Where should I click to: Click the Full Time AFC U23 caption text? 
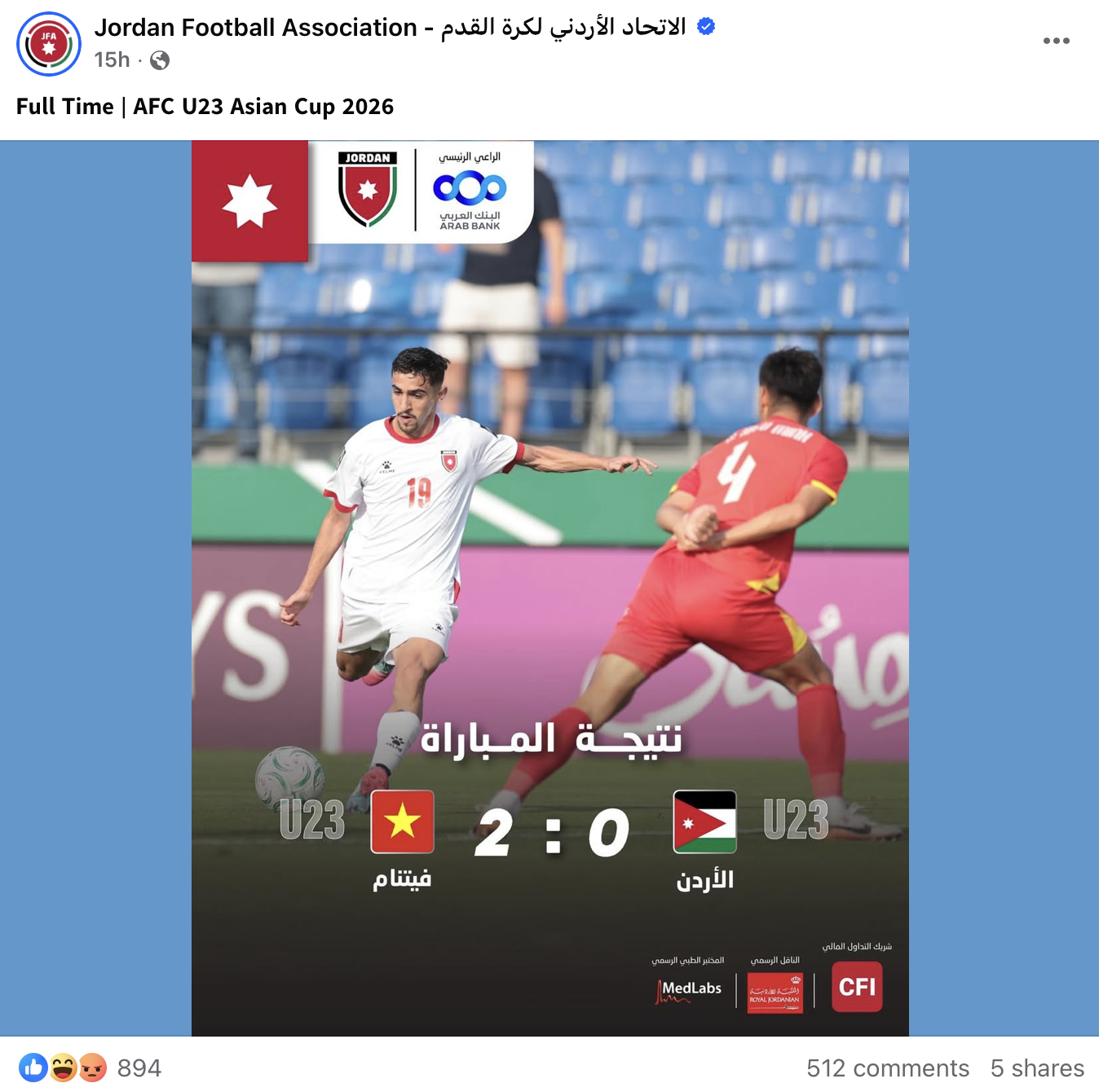coord(205,107)
